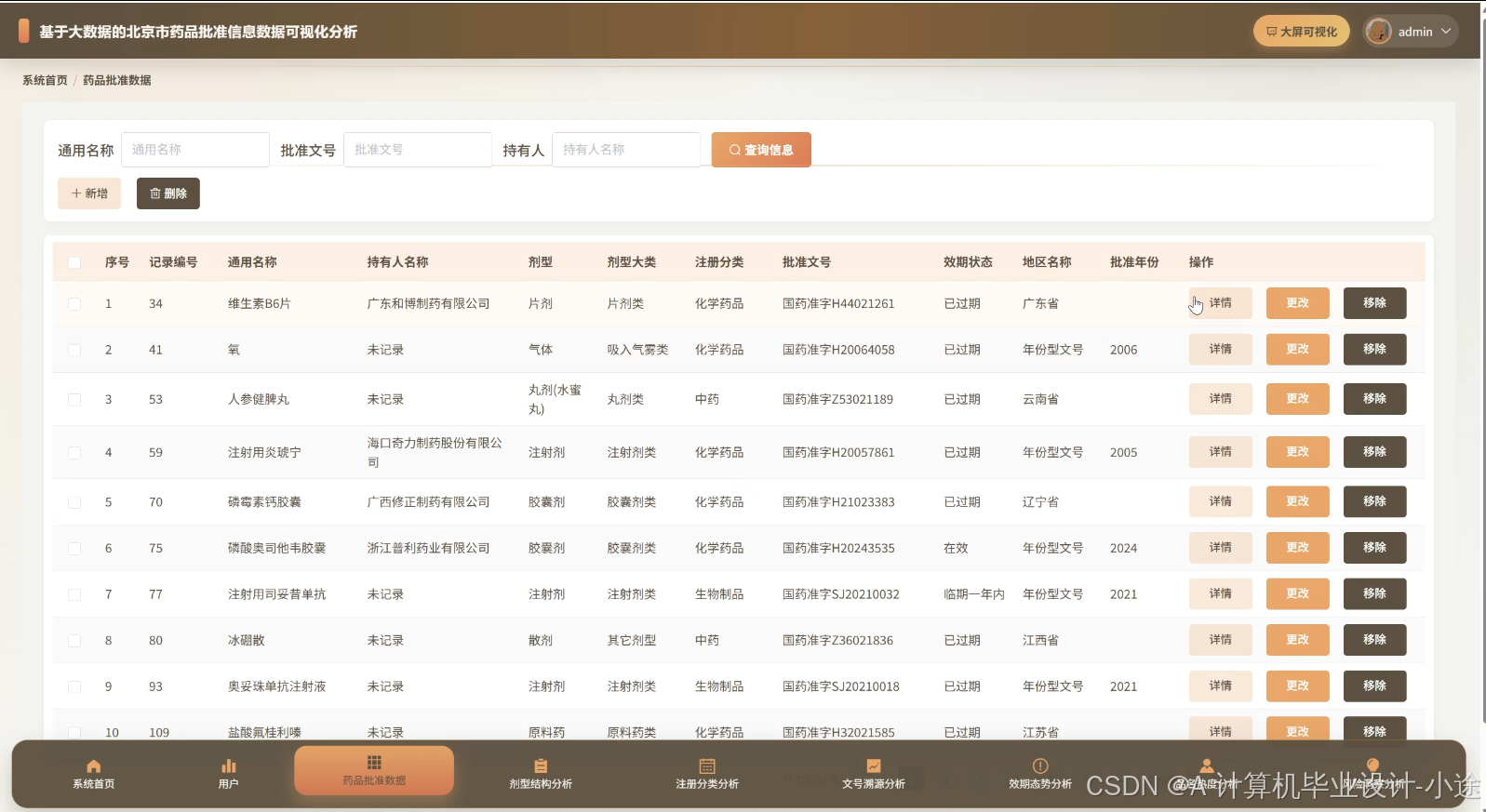This screenshot has height=812, width=1486.
Task: Check the row for 冰硼散
Action: (74, 641)
